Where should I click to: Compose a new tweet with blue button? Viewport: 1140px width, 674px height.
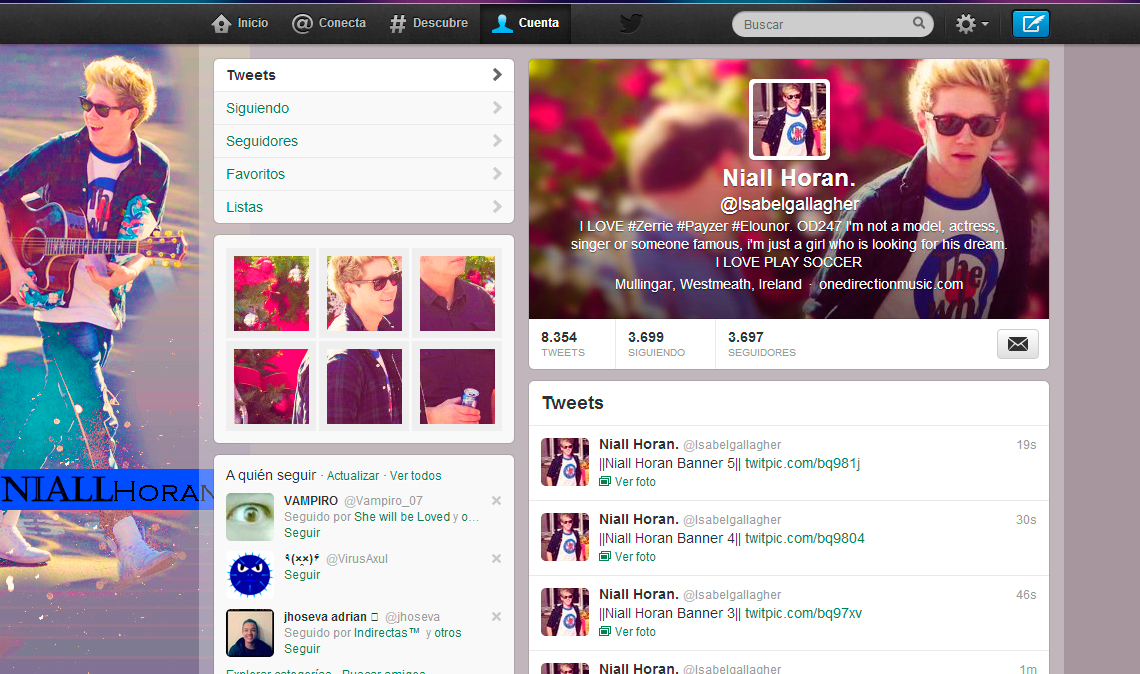pos(1031,24)
